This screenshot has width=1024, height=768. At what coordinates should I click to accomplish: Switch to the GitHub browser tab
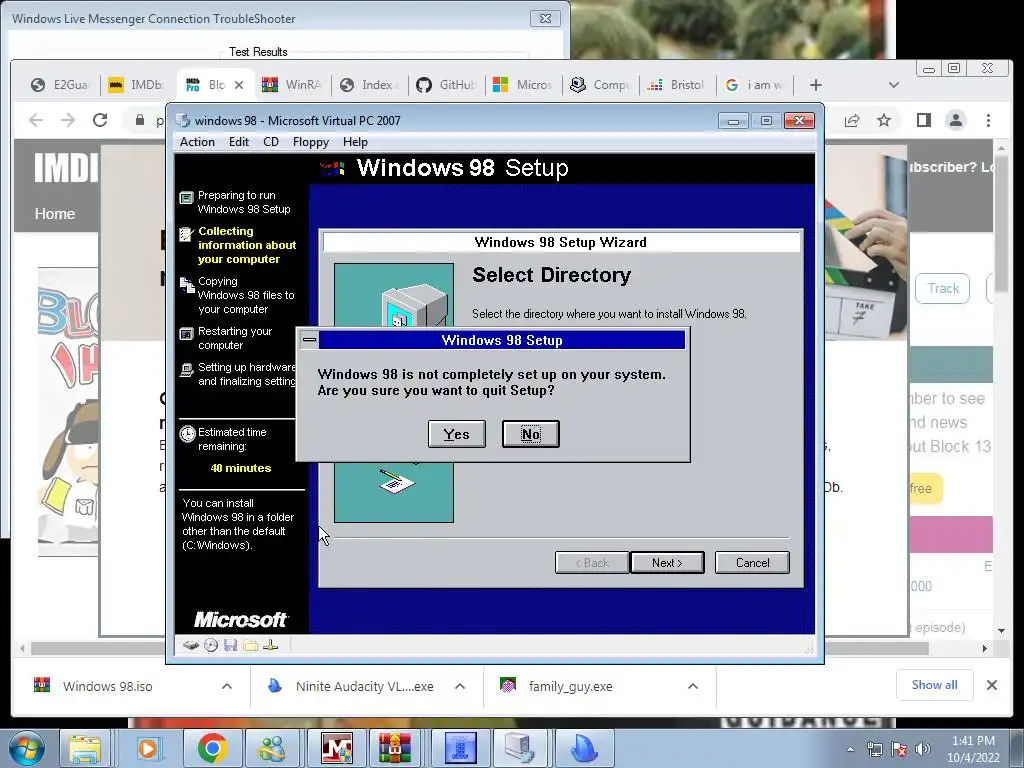point(447,85)
